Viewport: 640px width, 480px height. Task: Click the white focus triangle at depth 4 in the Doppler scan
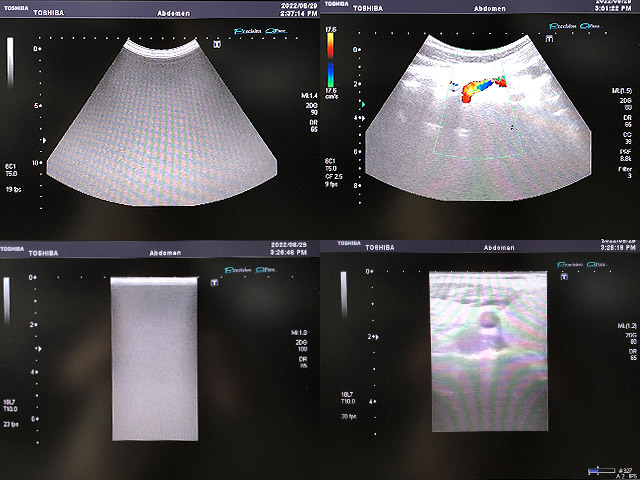coord(363,118)
